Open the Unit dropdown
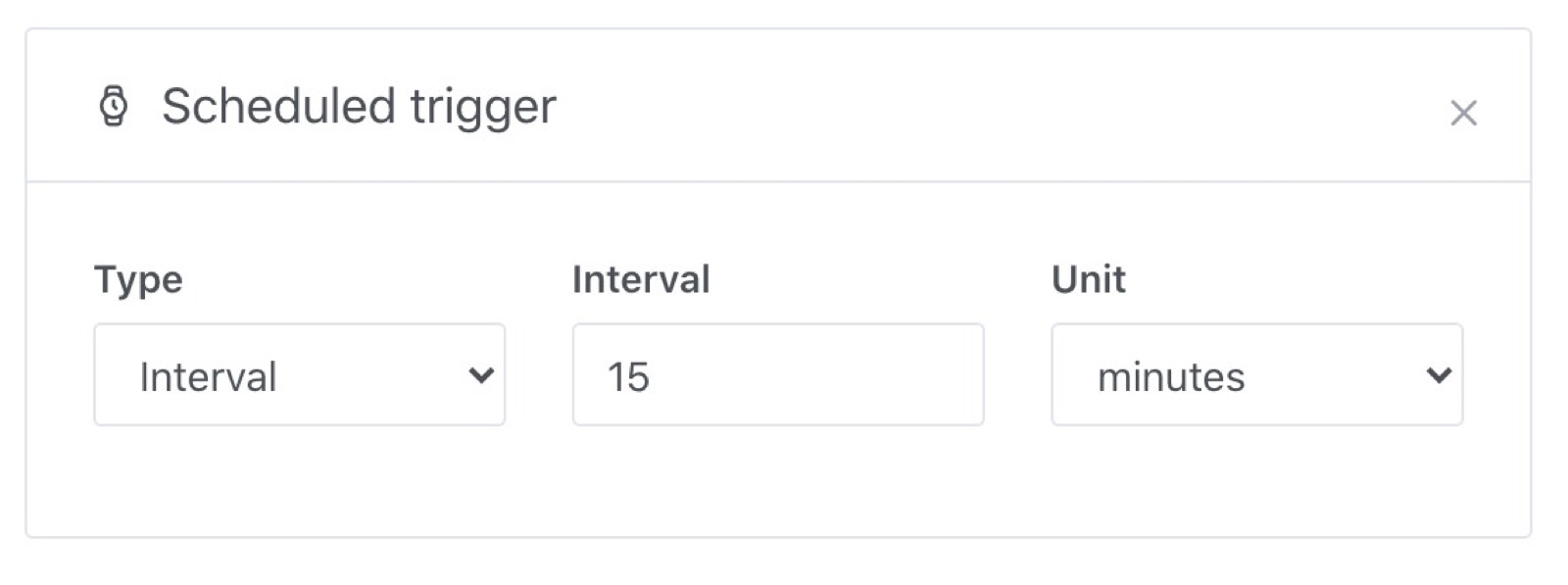This screenshot has width=1568, height=585. pos(1256,374)
